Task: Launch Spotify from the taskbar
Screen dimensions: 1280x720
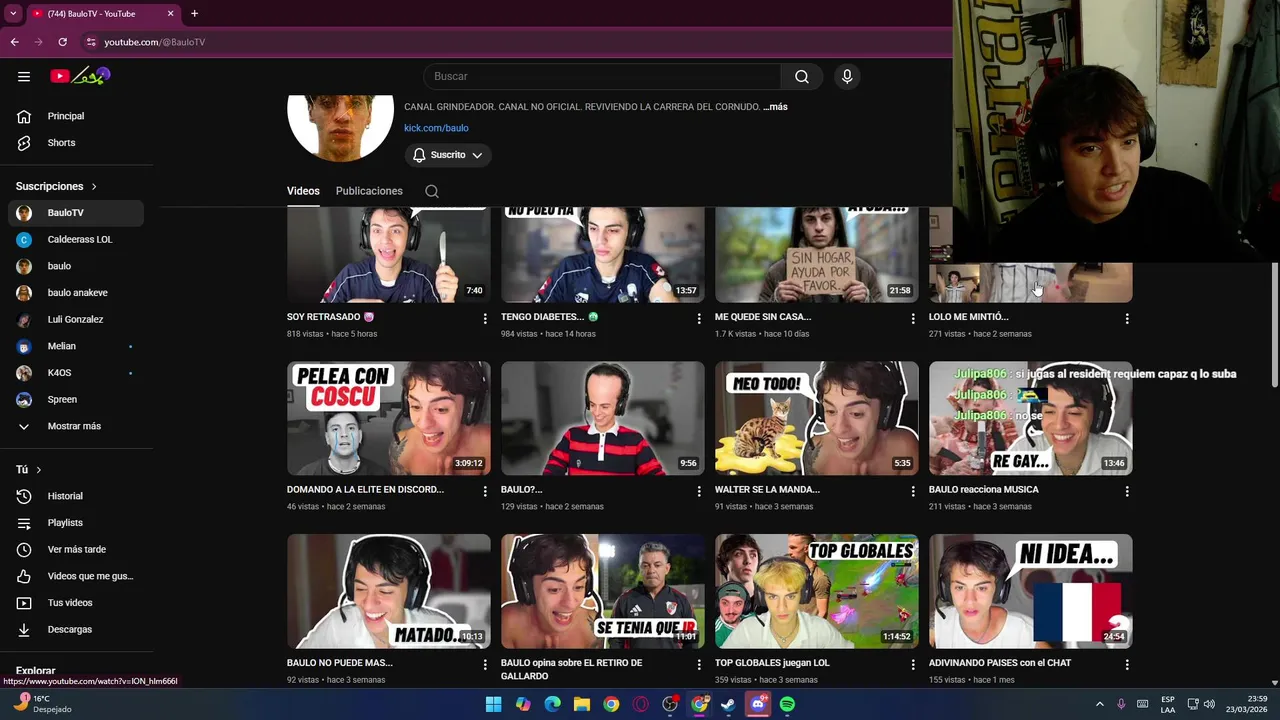Action: (x=787, y=704)
